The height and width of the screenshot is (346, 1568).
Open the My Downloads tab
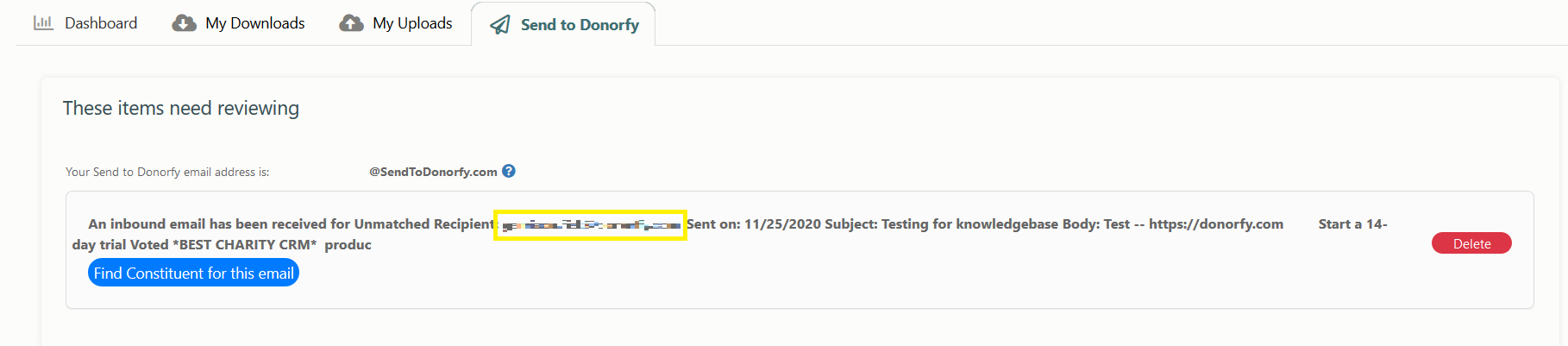tap(239, 23)
